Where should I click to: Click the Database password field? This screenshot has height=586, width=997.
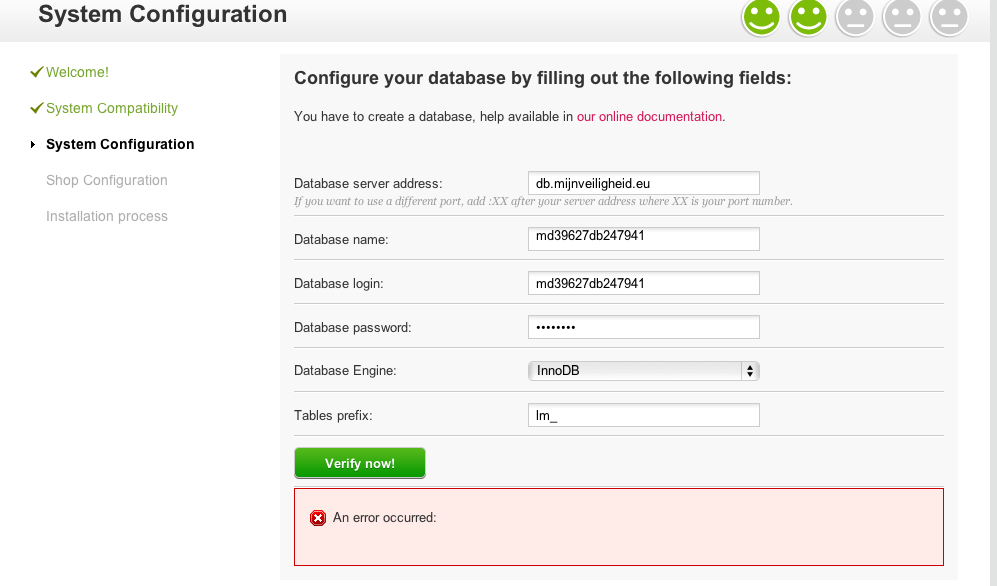pyautogui.click(x=643, y=327)
